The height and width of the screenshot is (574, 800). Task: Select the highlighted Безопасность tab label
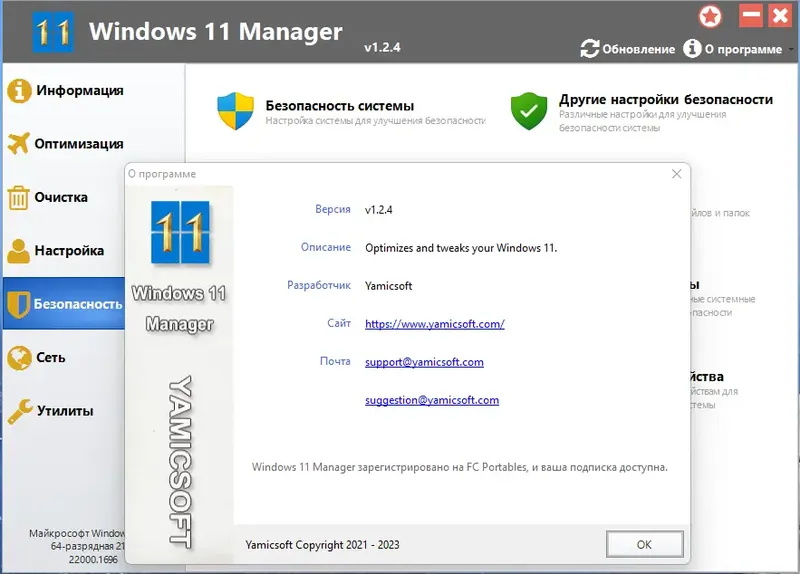click(78, 304)
